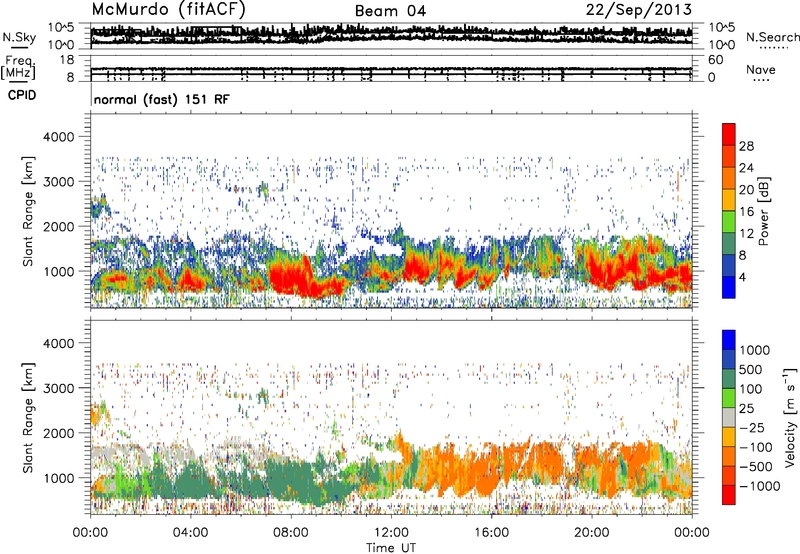Click the gray band of the velocity colorbar

(x=729, y=418)
